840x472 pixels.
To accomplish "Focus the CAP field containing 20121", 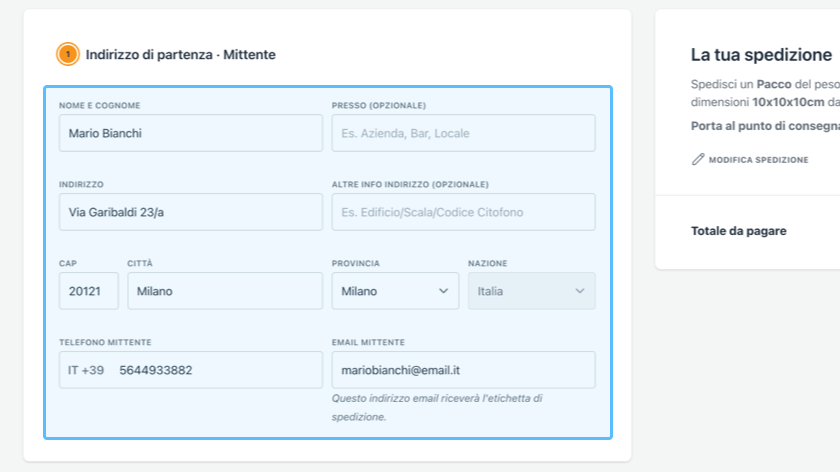I will point(88,291).
